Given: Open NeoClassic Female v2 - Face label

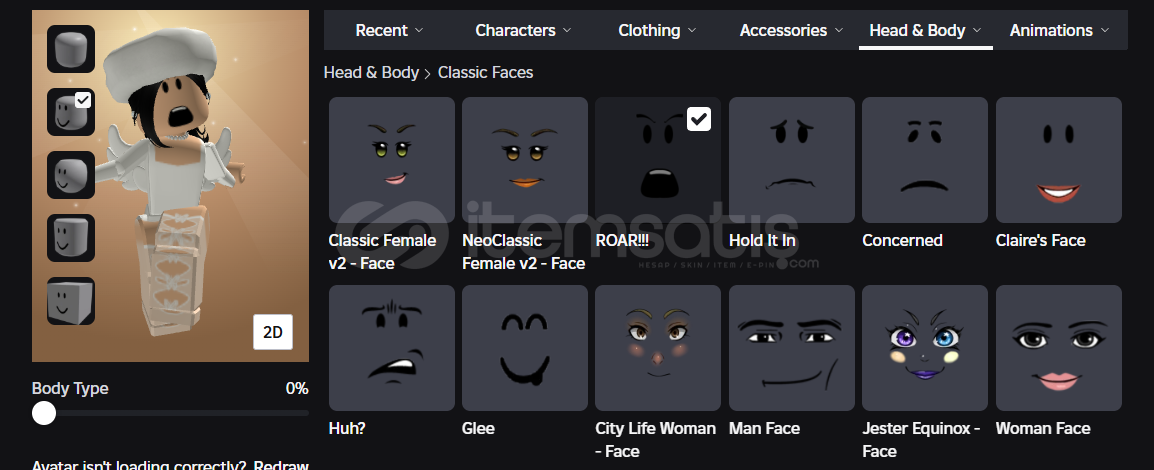Looking at the screenshot, I should tap(523, 252).
